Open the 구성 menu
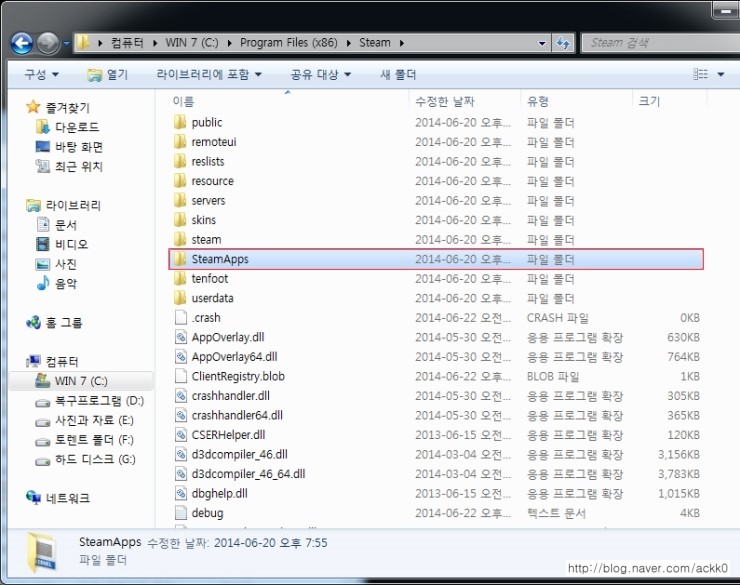 click(x=42, y=75)
